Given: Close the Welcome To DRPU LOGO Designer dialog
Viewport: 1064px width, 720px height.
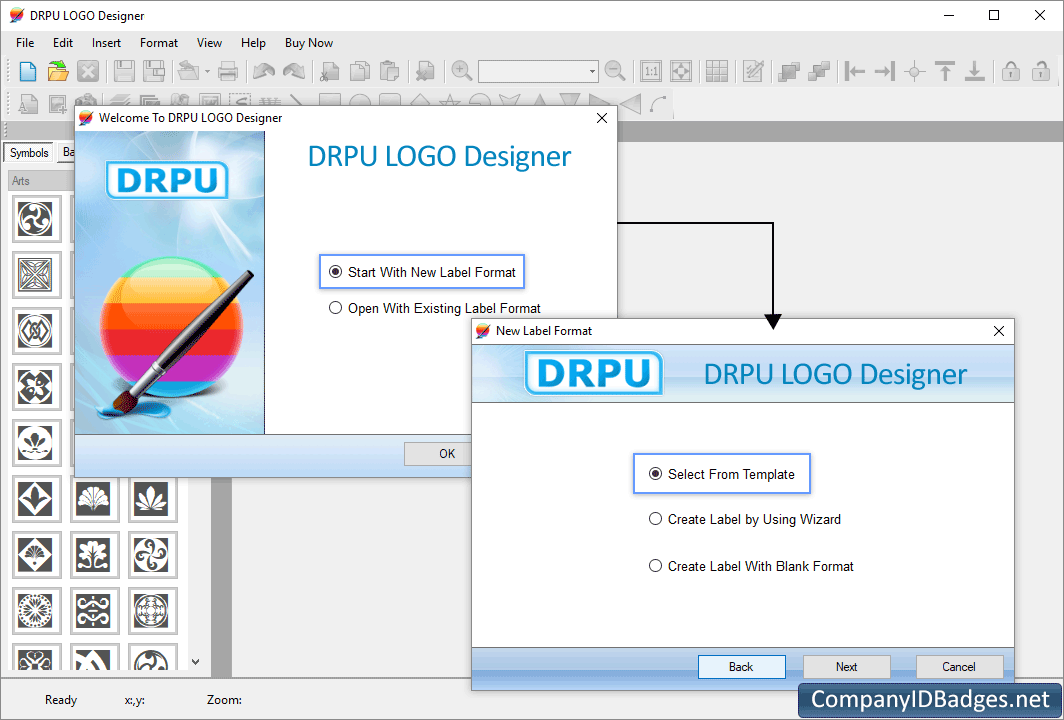Looking at the screenshot, I should coord(601,118).
